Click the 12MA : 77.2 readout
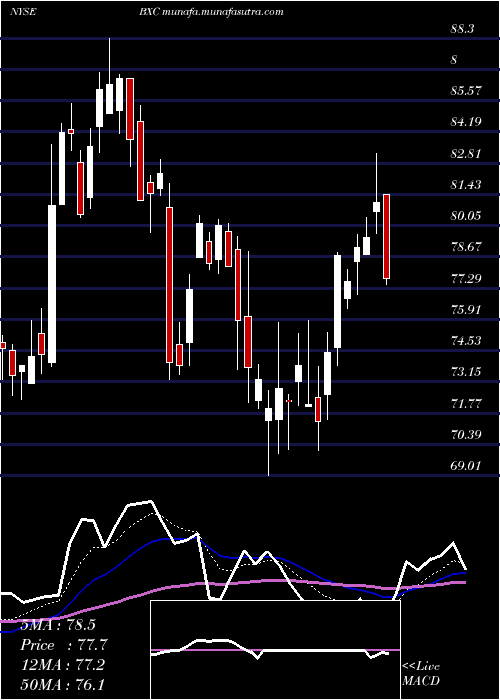Image resolution: width=500 pixels, height=700 pixels. click(62, 665)
